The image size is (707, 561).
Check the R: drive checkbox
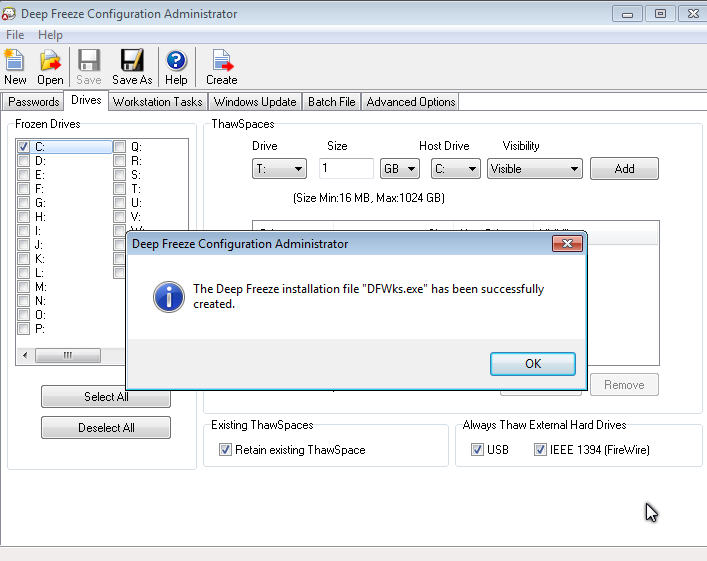pos(119,161)
